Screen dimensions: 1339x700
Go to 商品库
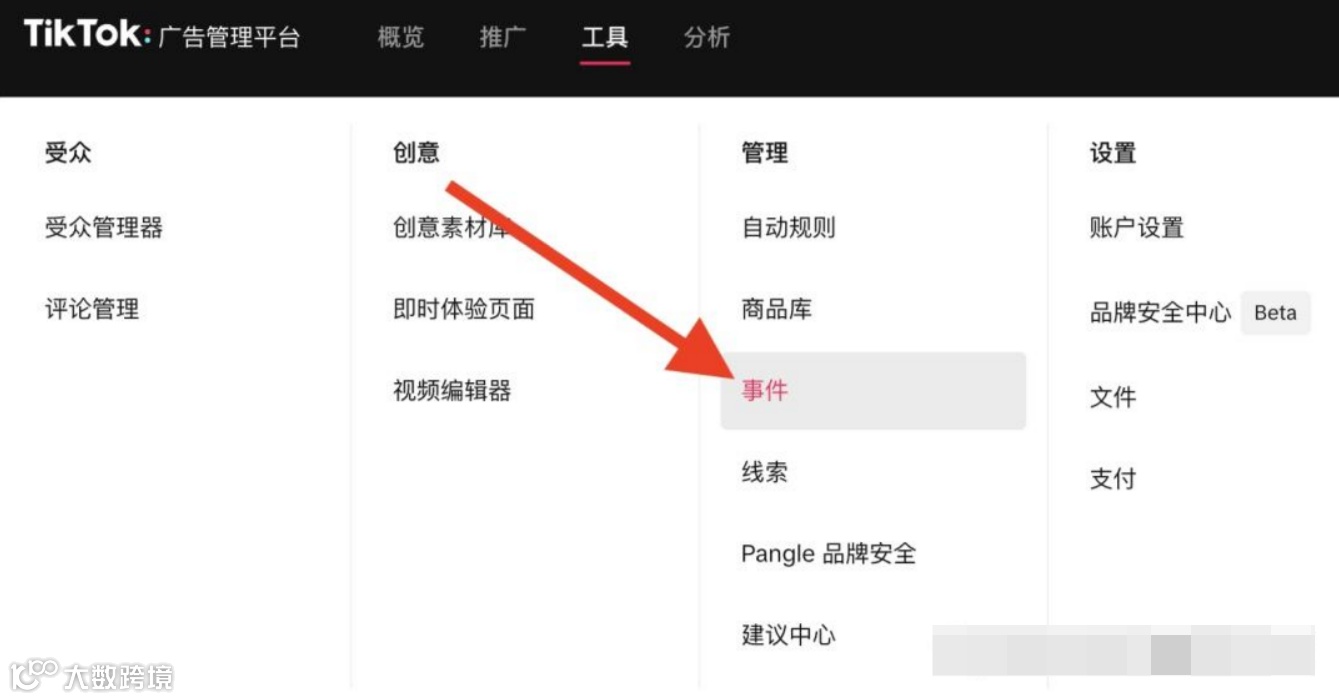[776, 309]
